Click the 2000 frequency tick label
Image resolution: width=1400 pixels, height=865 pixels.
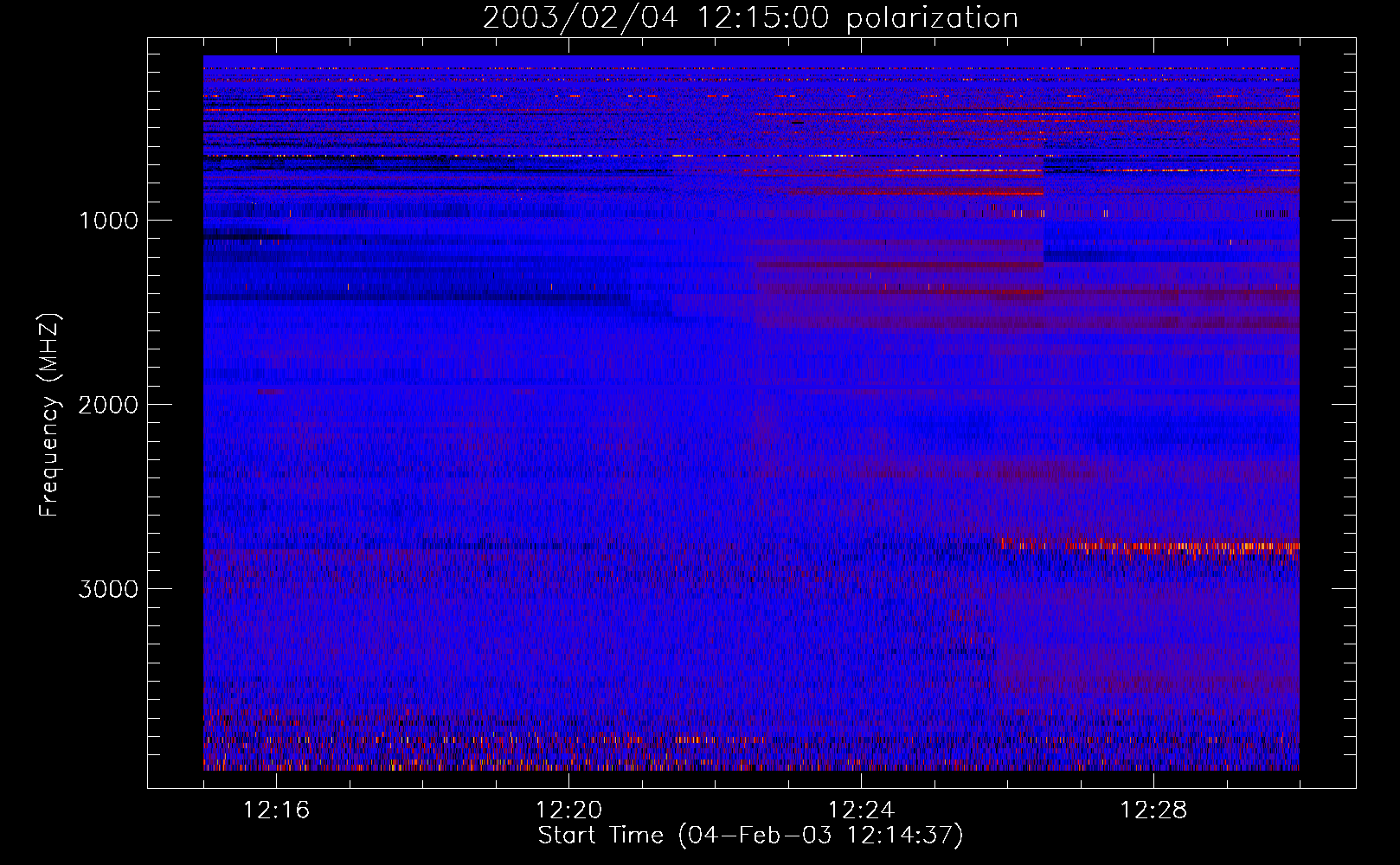[108, 405]
